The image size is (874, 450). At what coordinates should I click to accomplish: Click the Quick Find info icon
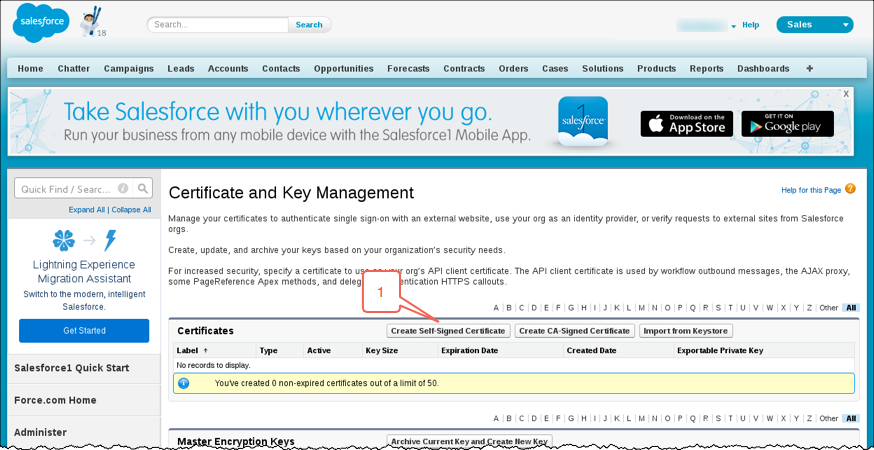coord(123,188)
